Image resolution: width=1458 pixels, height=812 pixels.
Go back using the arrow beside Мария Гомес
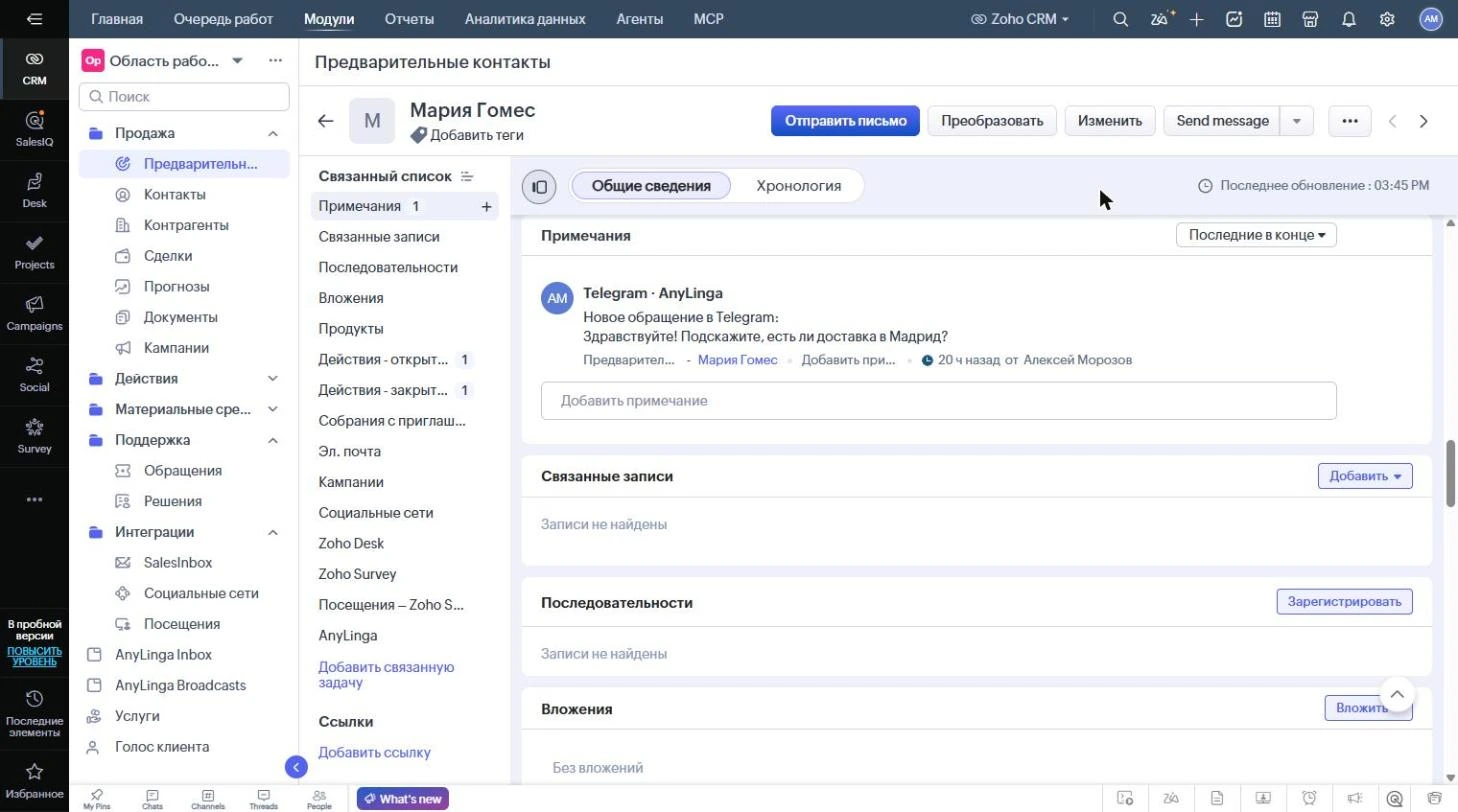click(325, 121)
